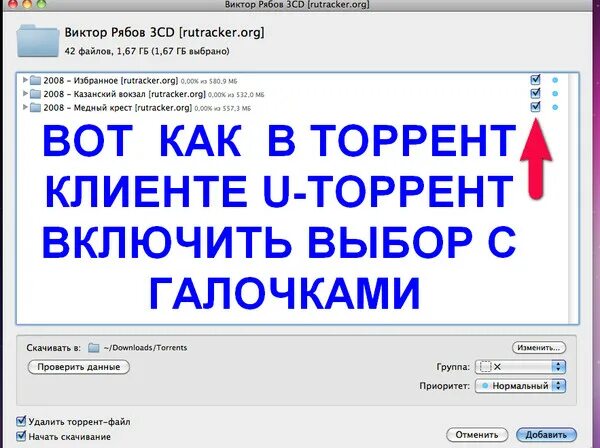
Task: Click priority dot for Казанский вокзал row
Action: (555, 94)
